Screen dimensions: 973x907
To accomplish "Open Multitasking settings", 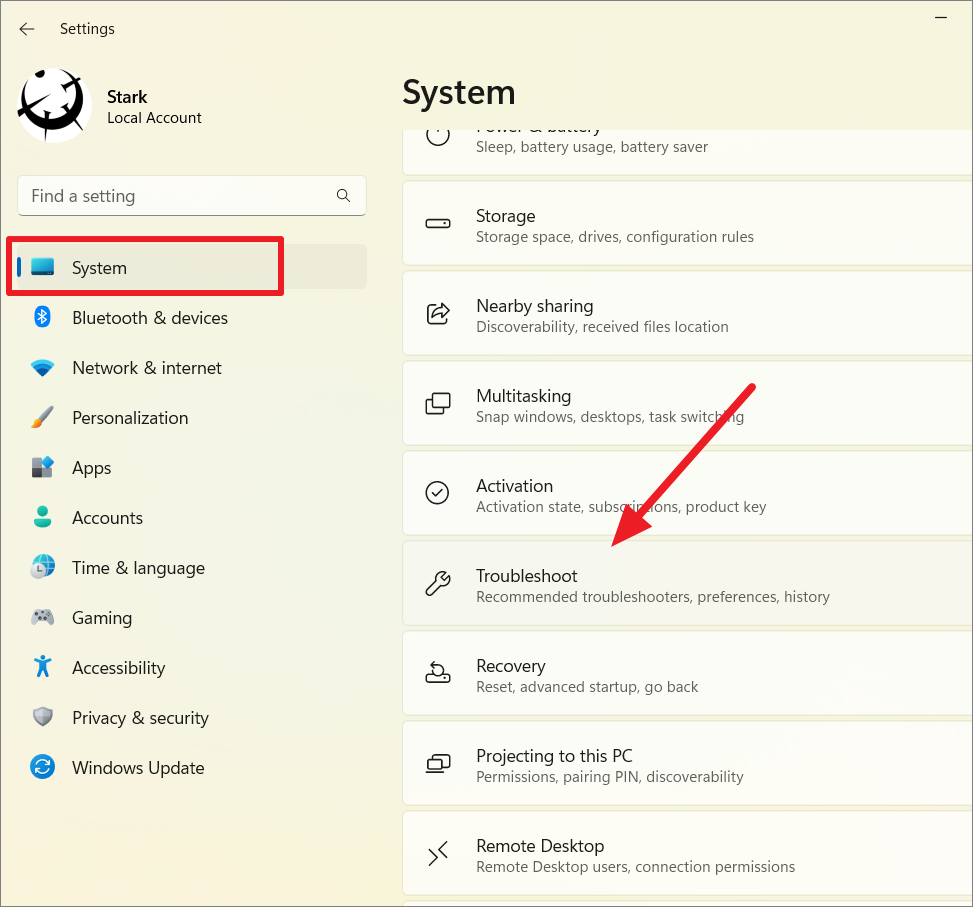I will [688, 404].
